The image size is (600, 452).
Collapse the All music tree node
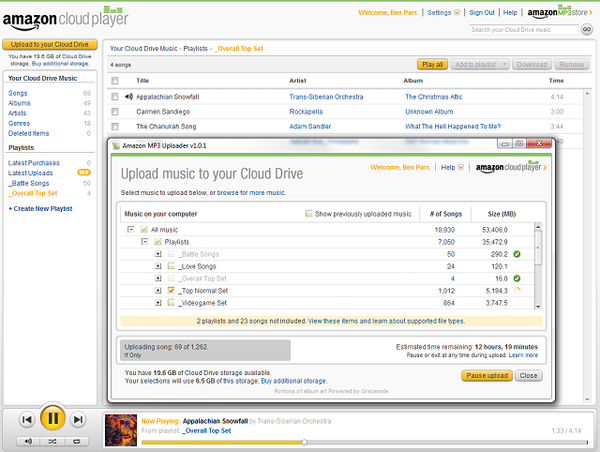tap(131, 230)
